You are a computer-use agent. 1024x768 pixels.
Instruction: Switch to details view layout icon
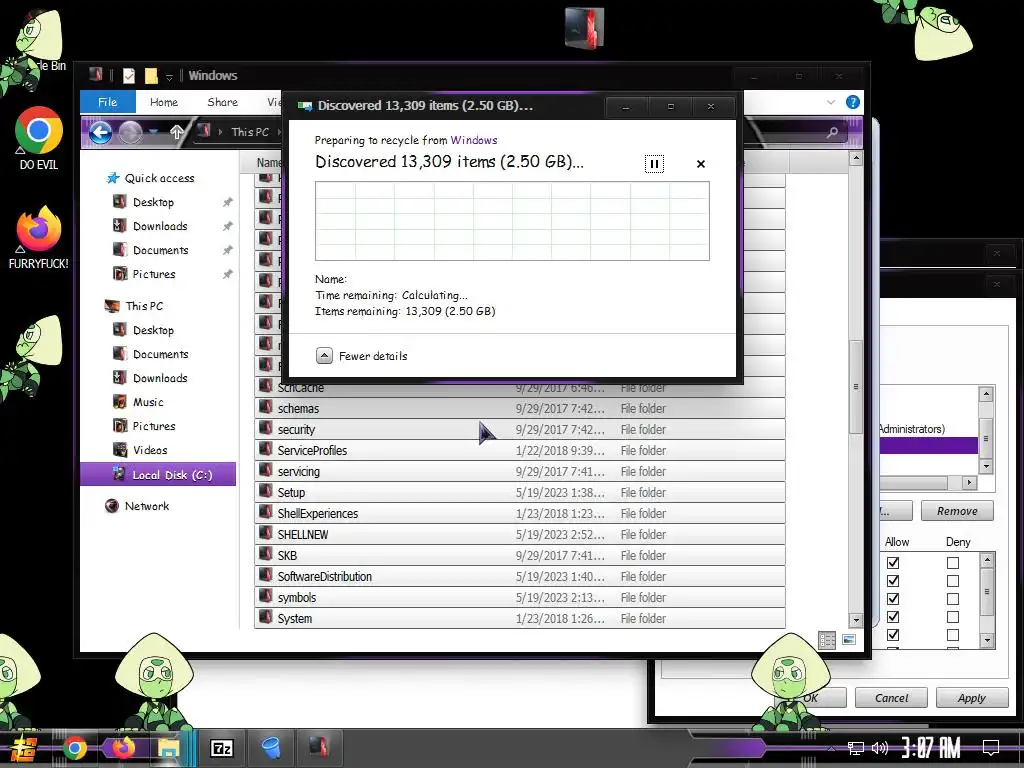827,640
